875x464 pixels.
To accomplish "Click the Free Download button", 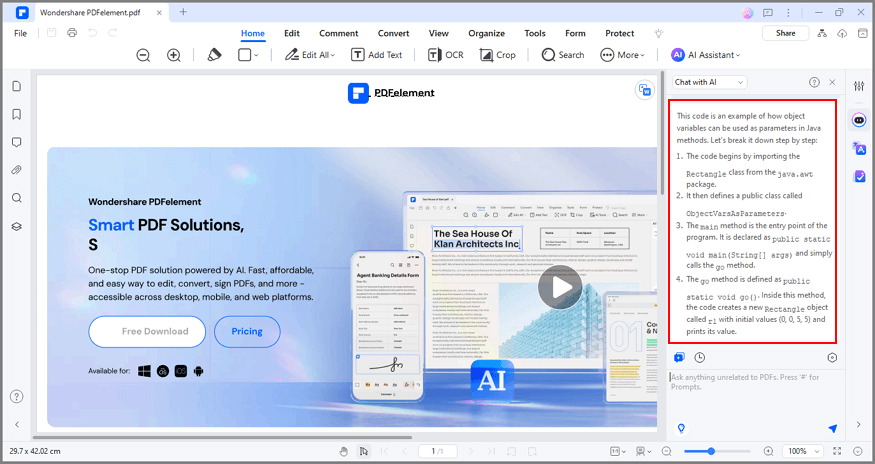I will (x=147, y=331).
